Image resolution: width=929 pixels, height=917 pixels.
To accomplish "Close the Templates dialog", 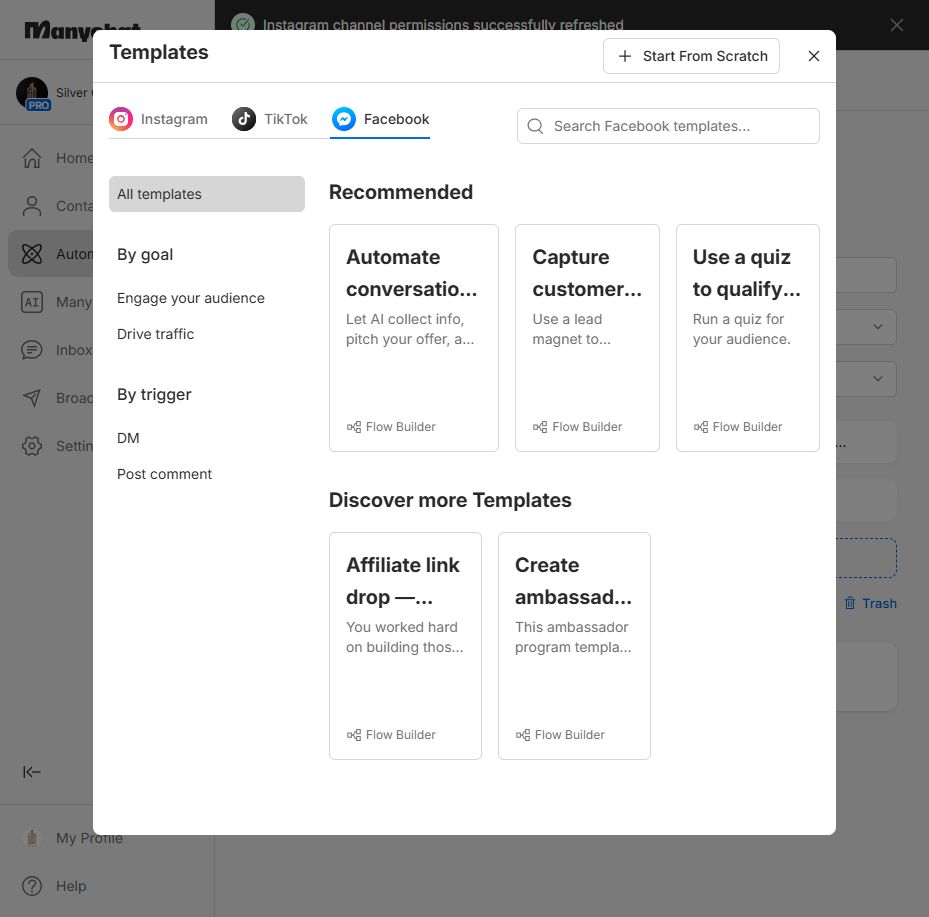I will coord(813,56).
